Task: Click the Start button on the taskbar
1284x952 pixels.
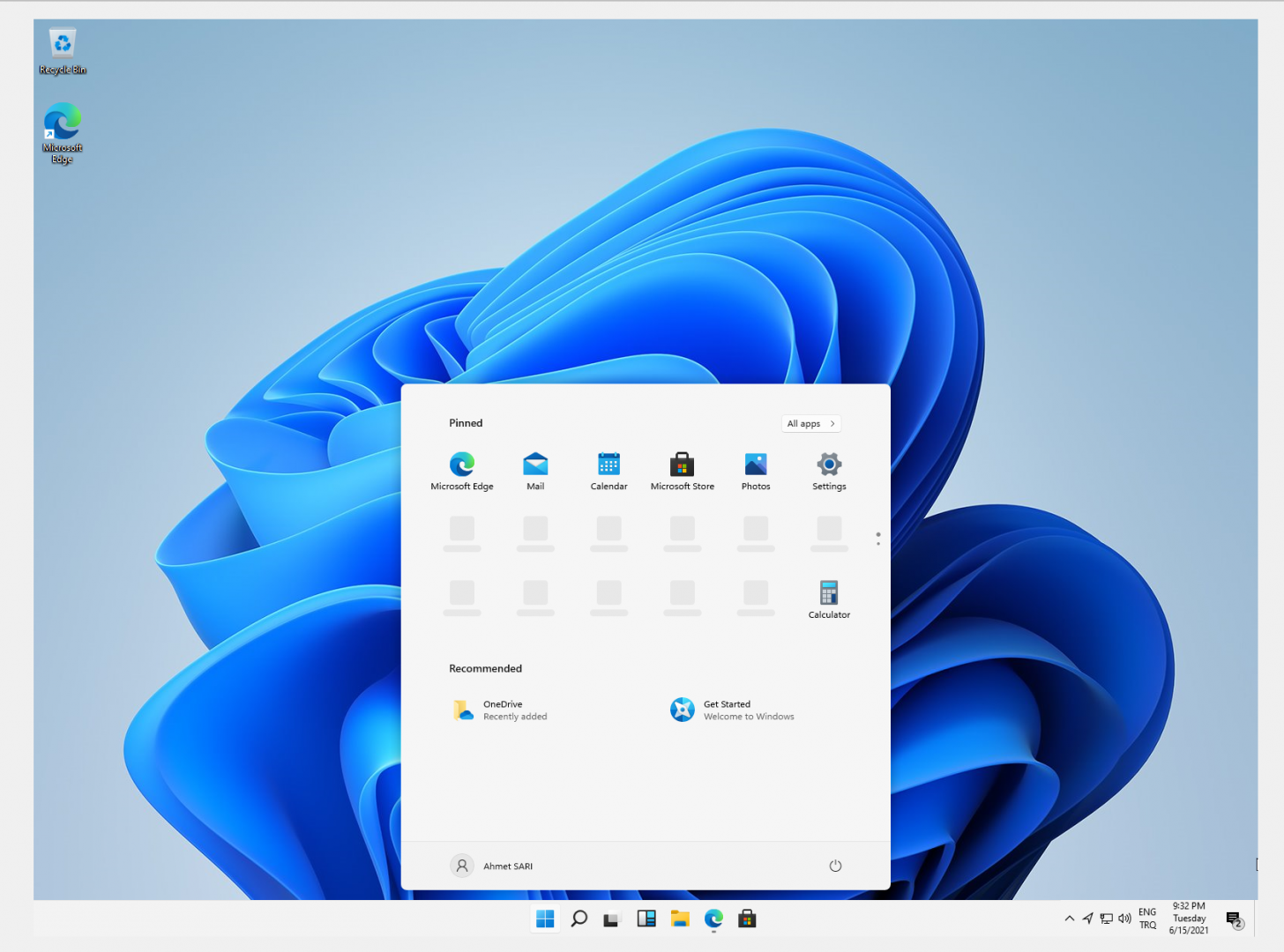Action: click(544, 919)
